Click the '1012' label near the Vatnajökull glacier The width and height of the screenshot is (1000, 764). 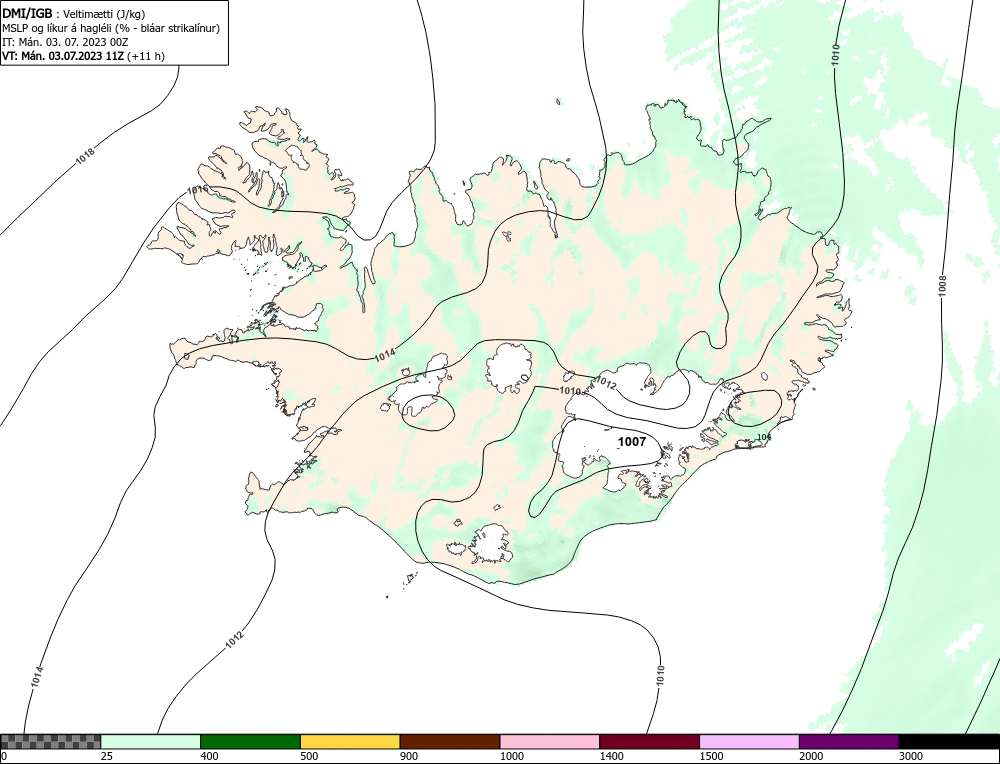click(x=606, y=383)
